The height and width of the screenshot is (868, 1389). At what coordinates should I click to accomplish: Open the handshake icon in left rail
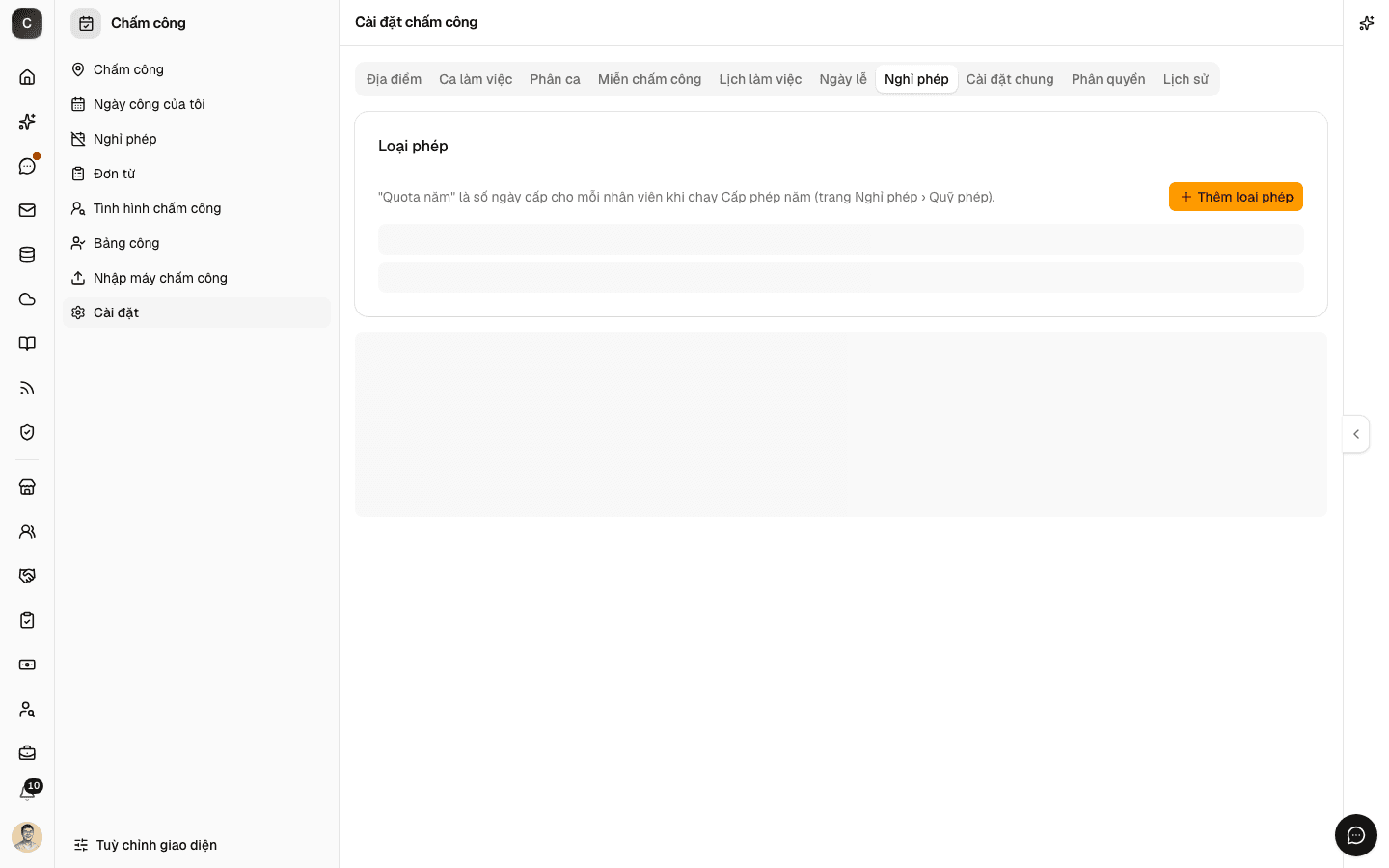coord(27,576)
